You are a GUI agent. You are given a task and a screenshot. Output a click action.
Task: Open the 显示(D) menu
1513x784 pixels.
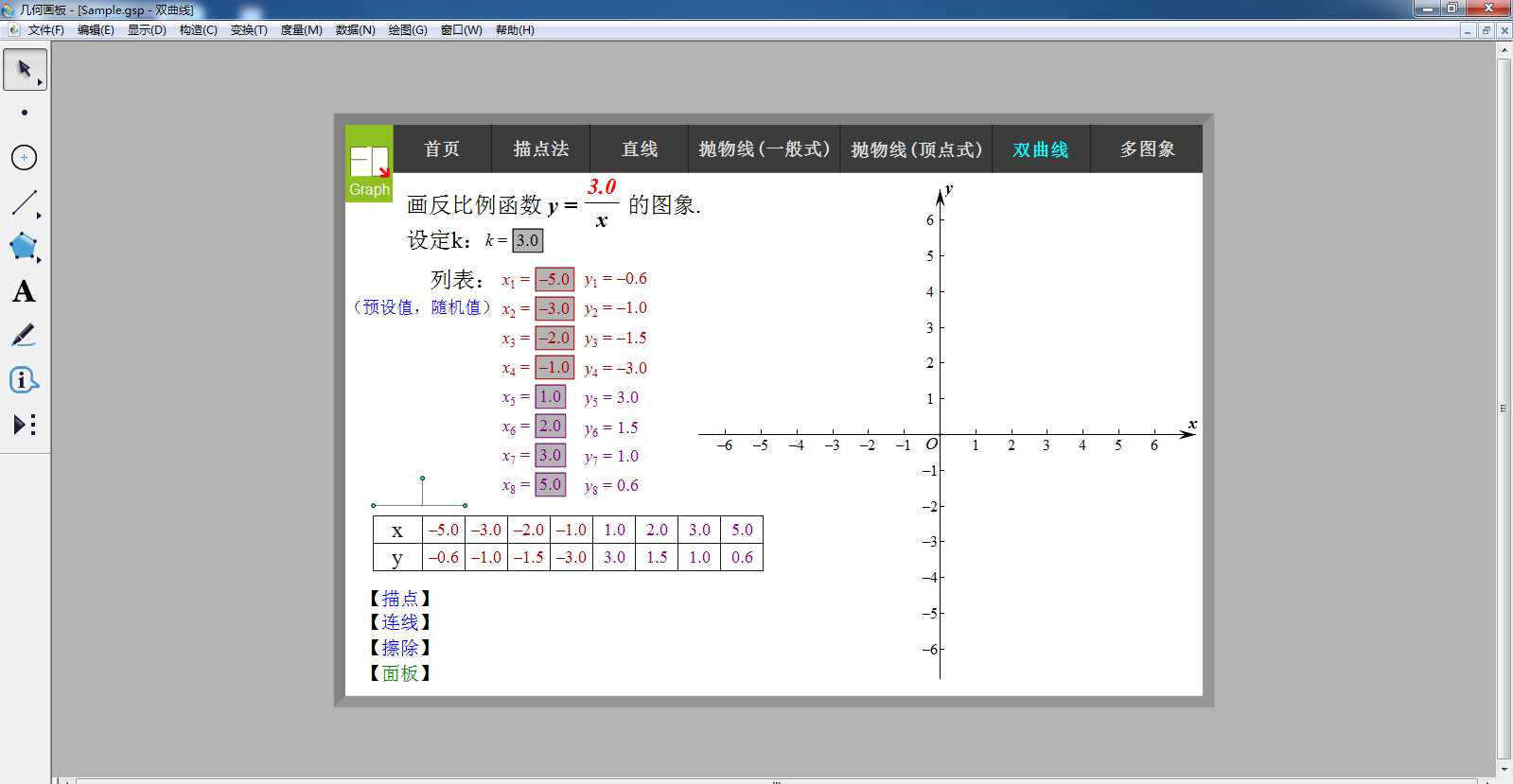click(147, 30)
